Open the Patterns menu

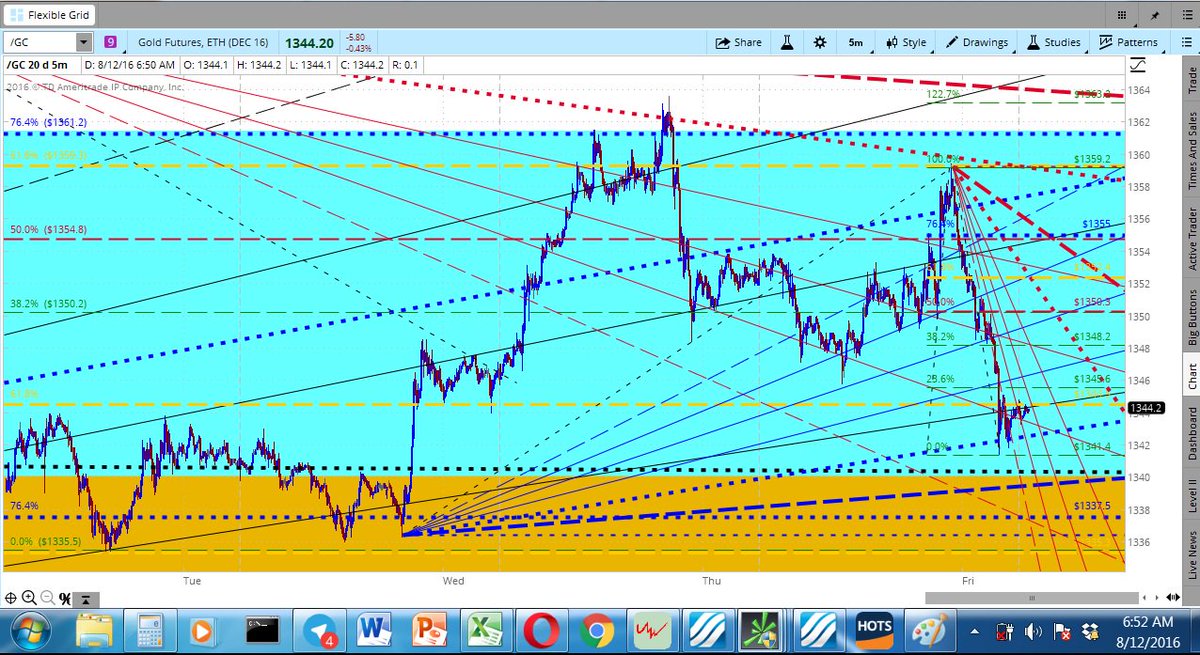pyautogui.click(x=1129, y=42)
